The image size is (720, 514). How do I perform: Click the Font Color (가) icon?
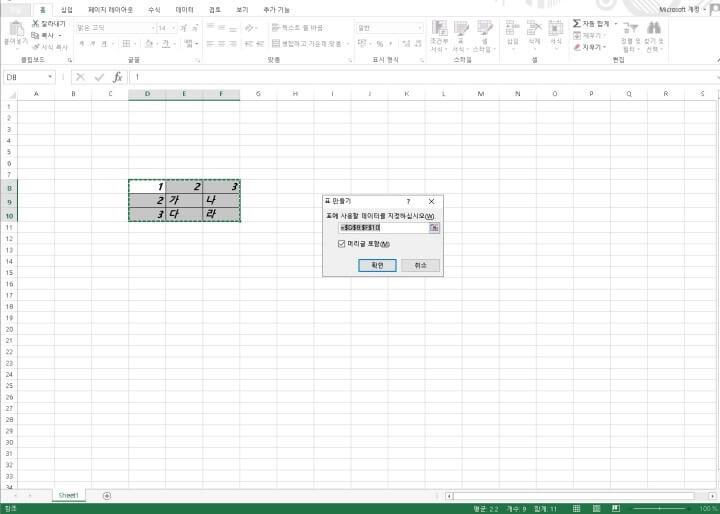(x=166, y=44)
